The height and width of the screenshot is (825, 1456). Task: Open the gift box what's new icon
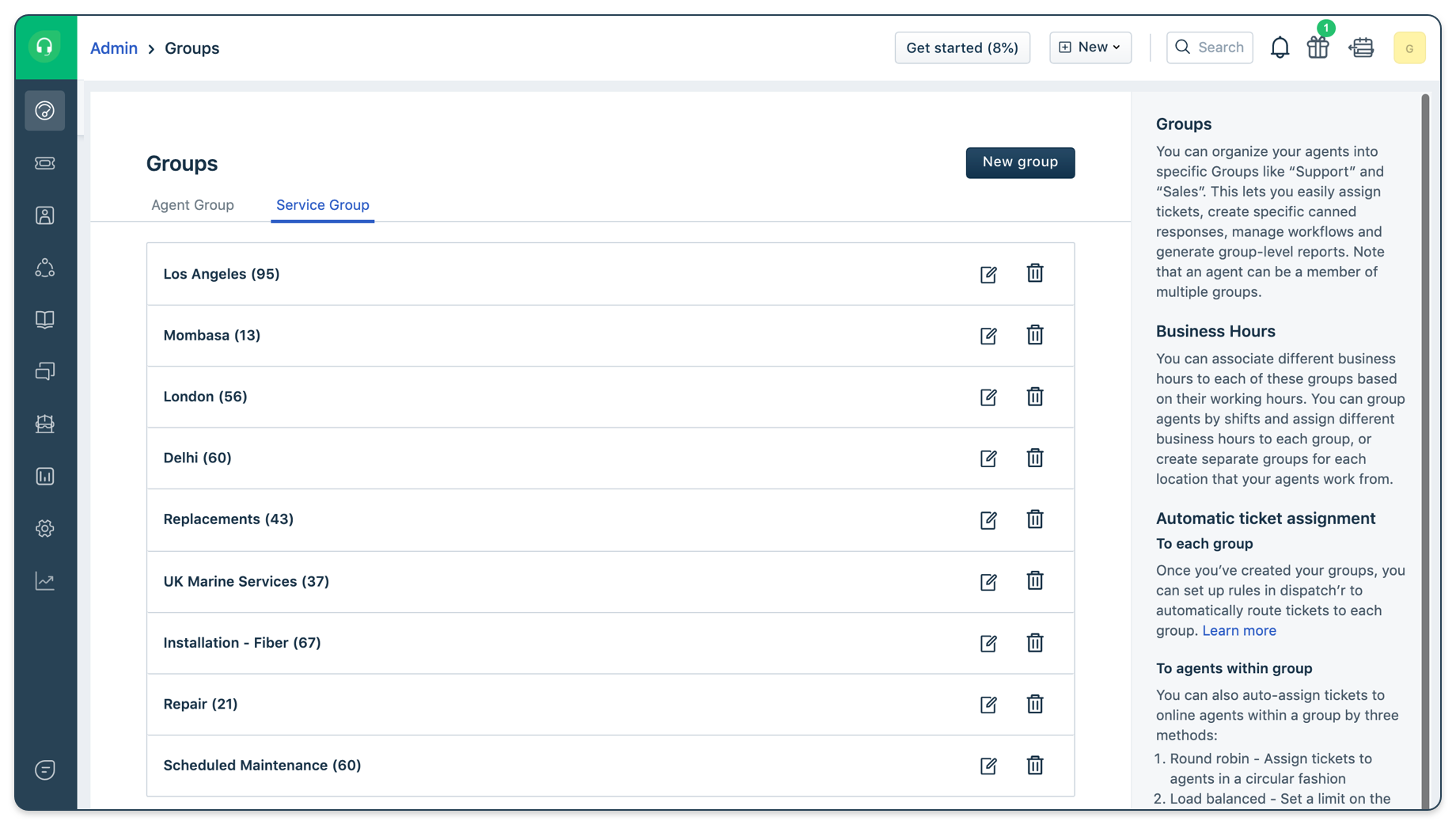(x=1318, y=48)
